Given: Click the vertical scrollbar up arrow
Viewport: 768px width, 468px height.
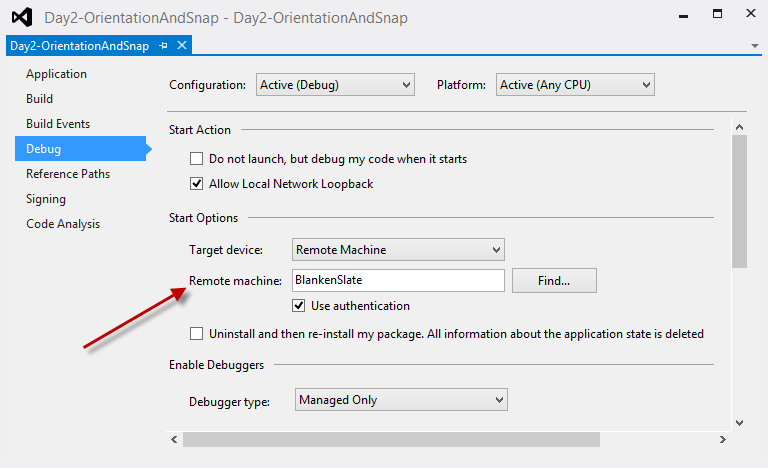Looking at the screenshot, I should (739, 125).
